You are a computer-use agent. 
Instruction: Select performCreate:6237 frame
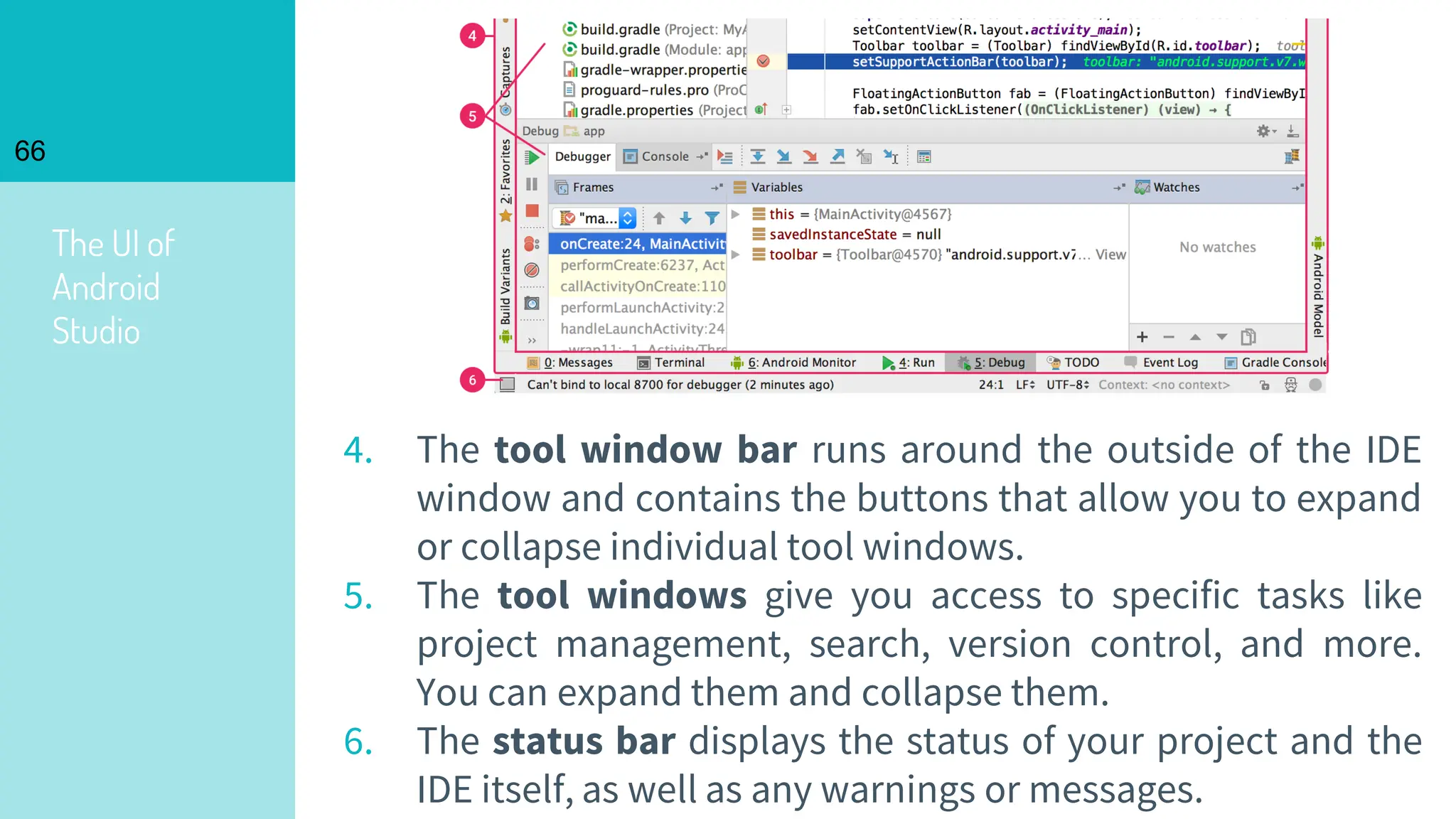pyautogui.click(x=638, y=265)
